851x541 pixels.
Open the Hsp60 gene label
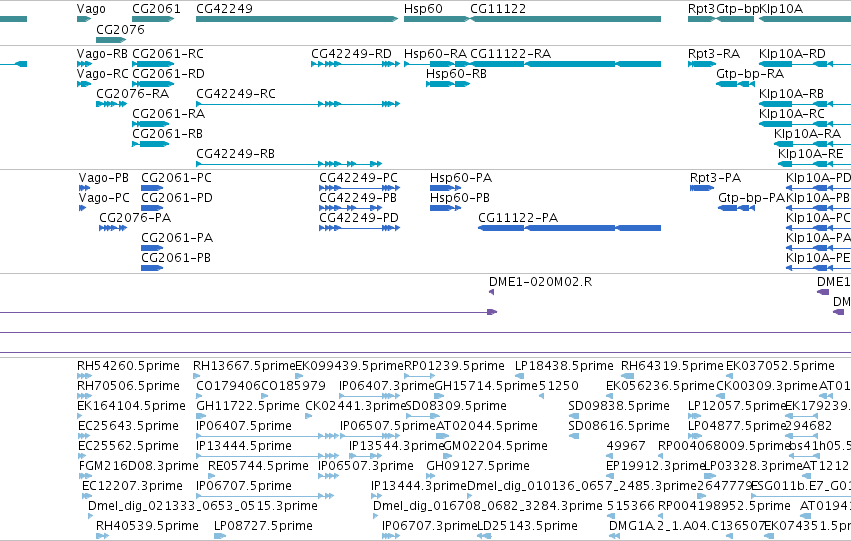point(423,9)
